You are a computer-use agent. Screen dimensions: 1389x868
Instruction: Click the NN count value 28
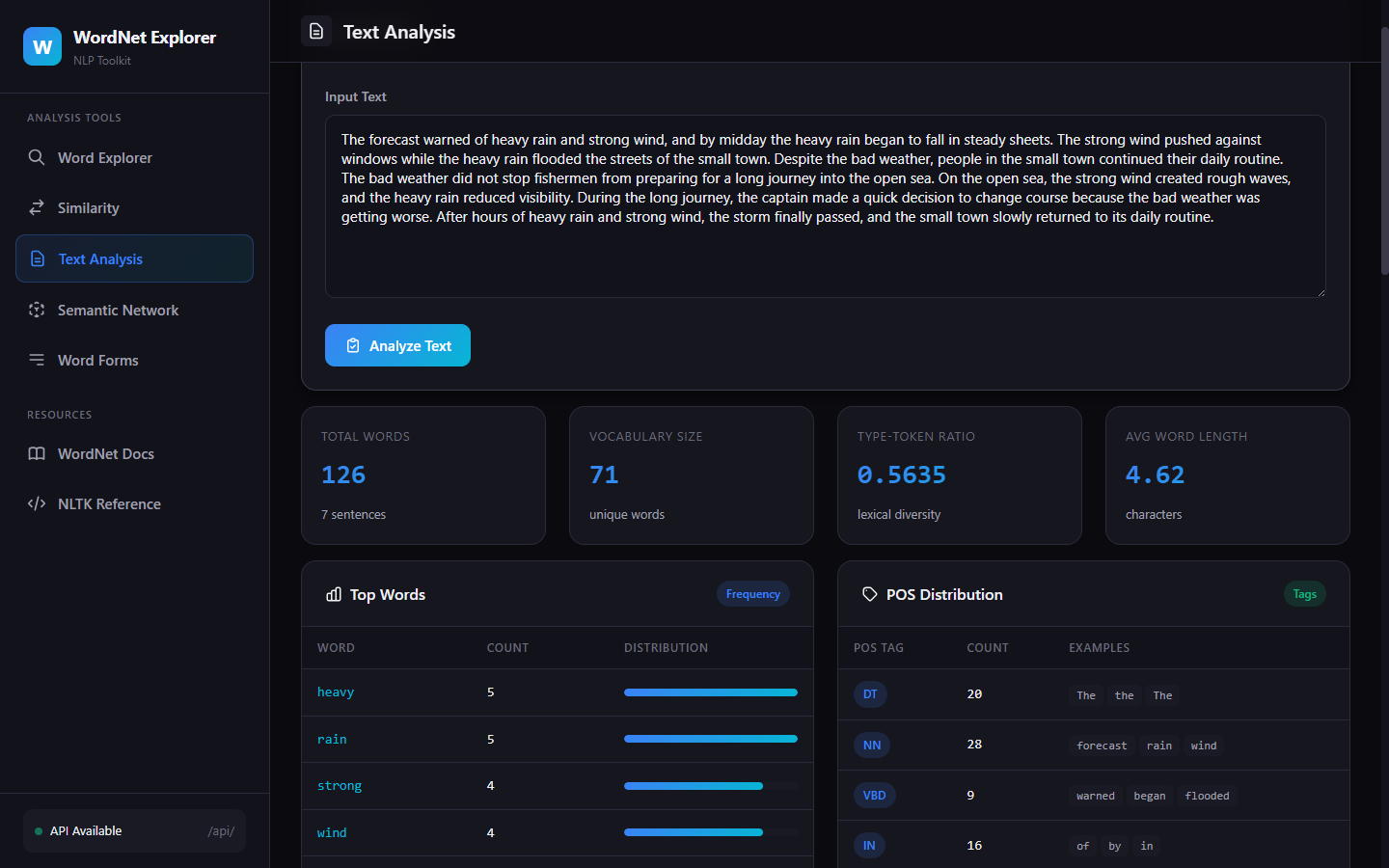pyautogui.click(x=974, y=744)
